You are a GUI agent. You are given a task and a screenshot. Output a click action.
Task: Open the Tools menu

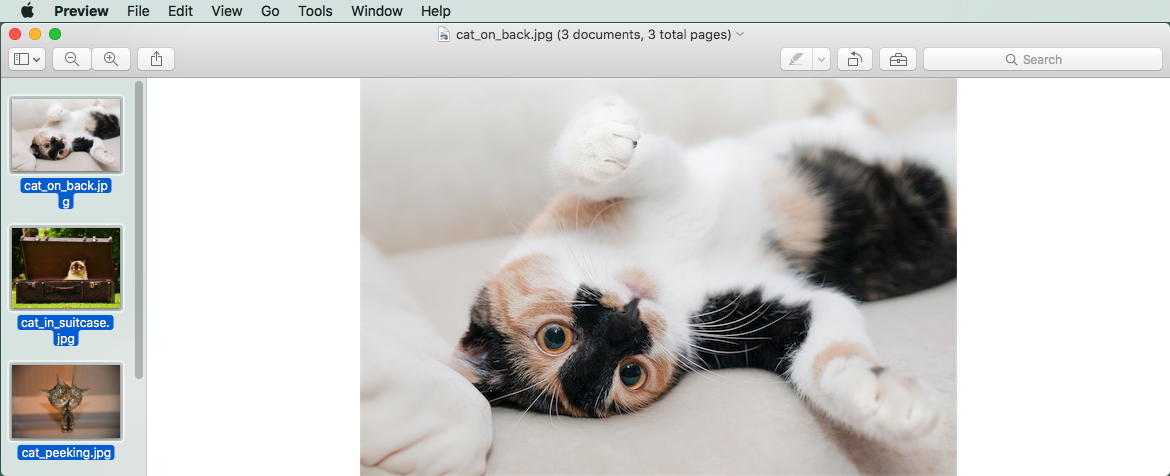pos(315,11)
